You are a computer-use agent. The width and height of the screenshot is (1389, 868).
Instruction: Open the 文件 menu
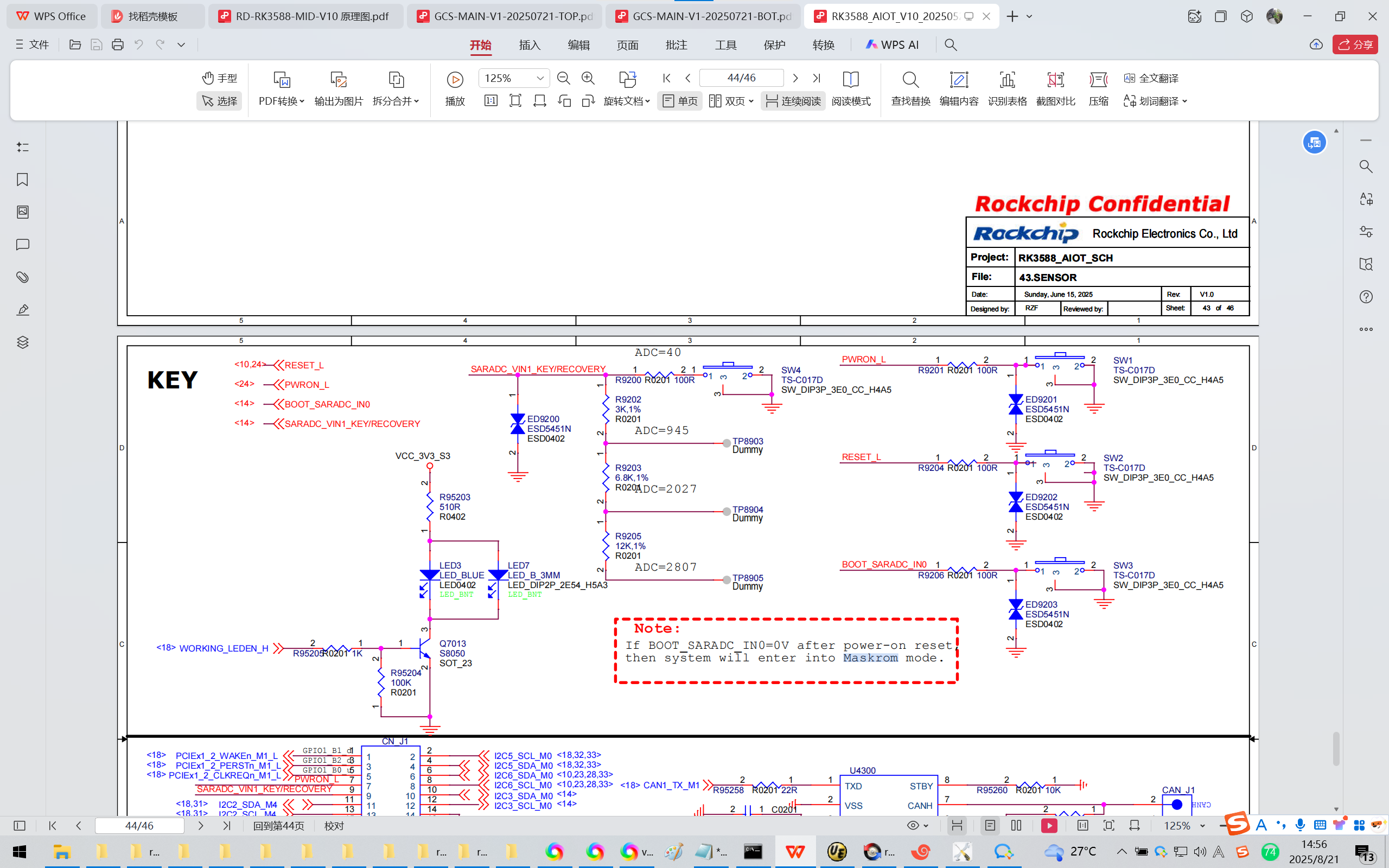point(32,45)
